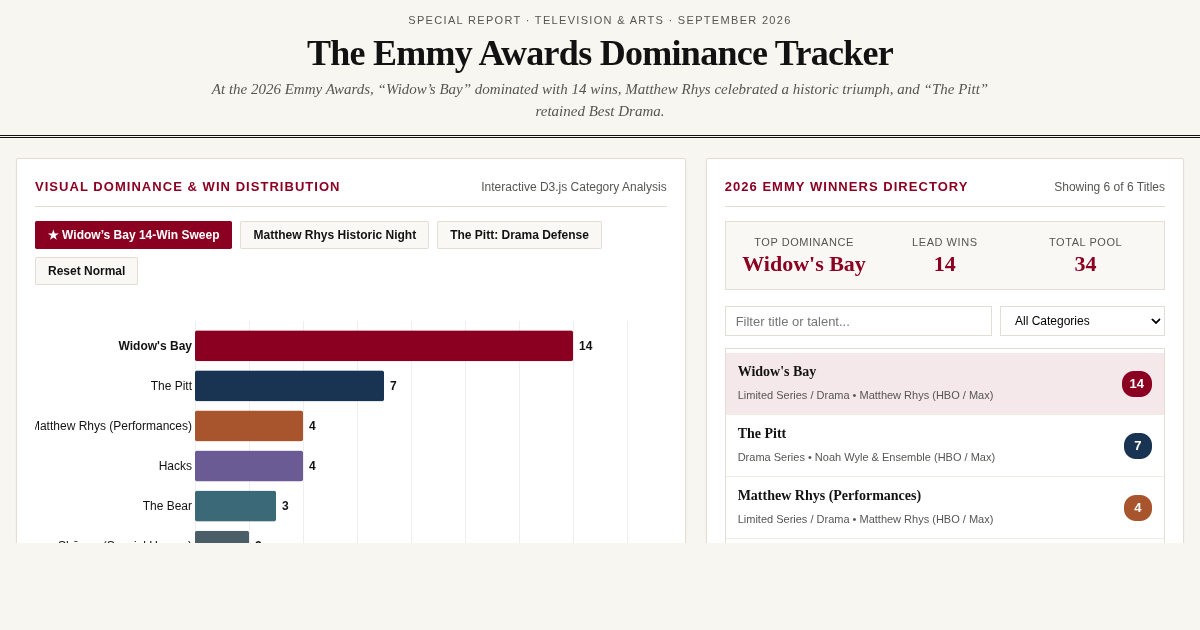Click Matthew Rhys orange chart bar
1200x630 pixels.
click(x=249, y=426)
